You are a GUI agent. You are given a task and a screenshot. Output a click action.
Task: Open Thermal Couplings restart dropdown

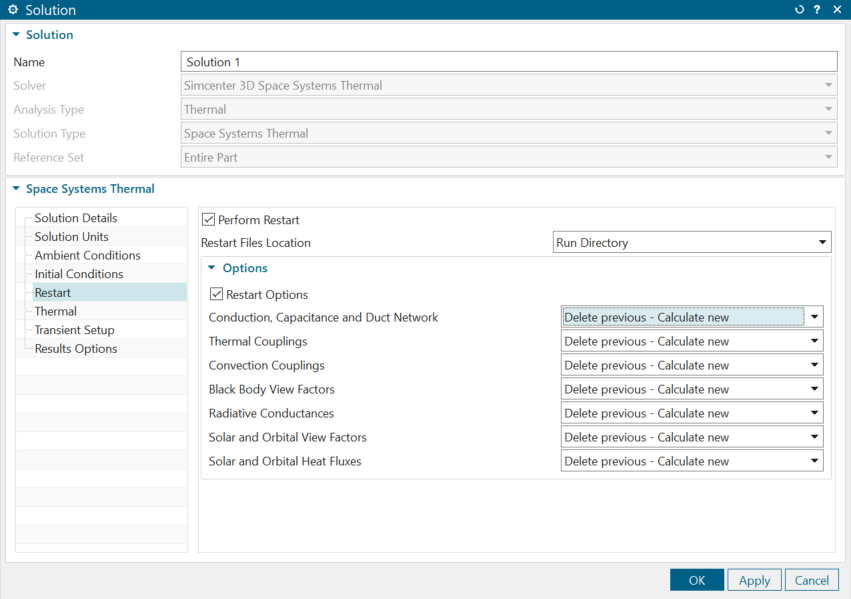[x=692, y=341]
